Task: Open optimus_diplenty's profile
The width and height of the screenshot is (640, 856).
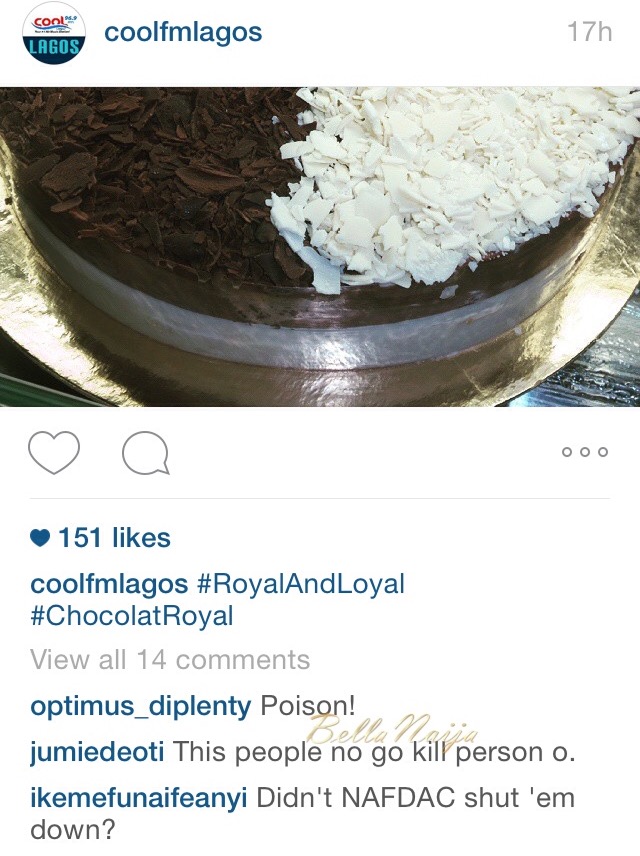Action: (141, 706)
